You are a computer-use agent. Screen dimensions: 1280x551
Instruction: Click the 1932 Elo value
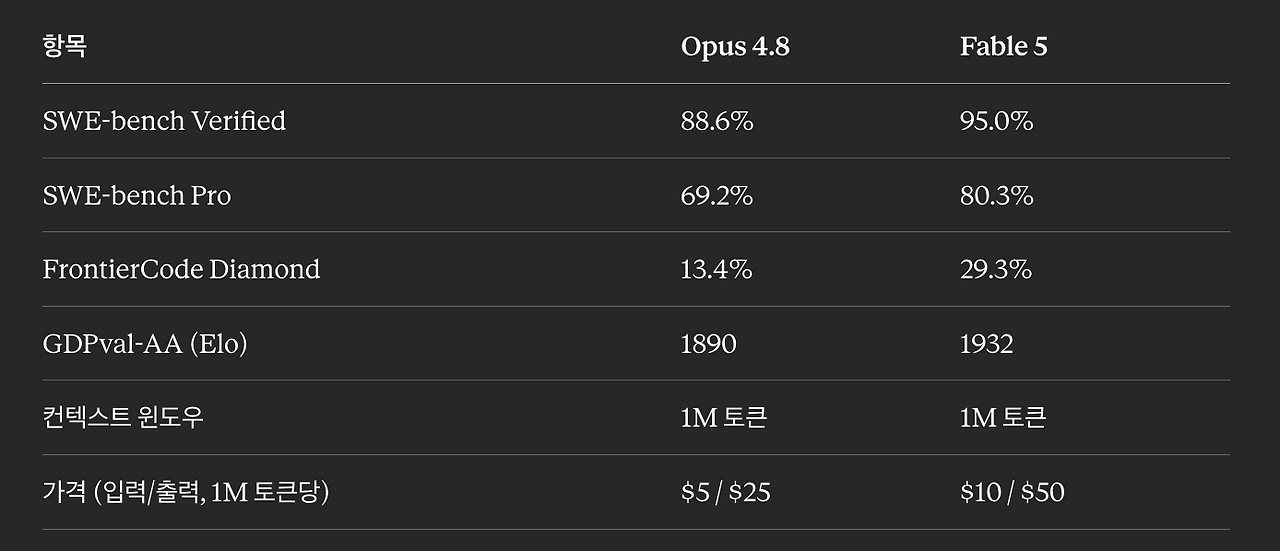click(987, 344)
